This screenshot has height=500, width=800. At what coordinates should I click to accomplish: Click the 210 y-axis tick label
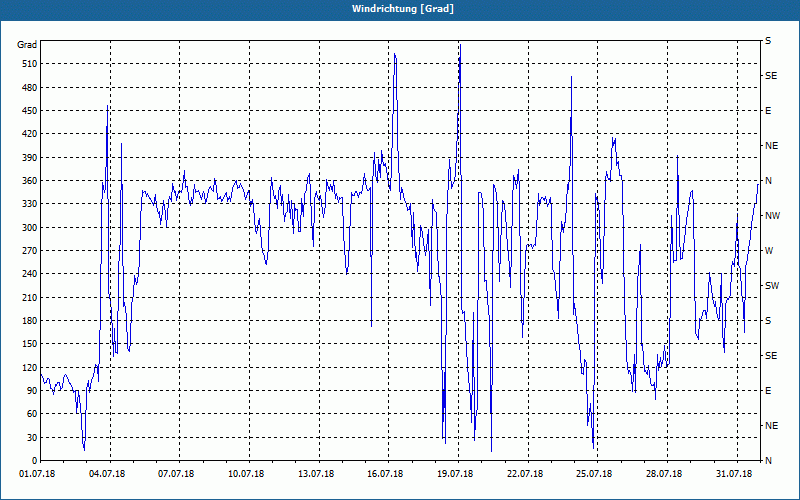30,297
